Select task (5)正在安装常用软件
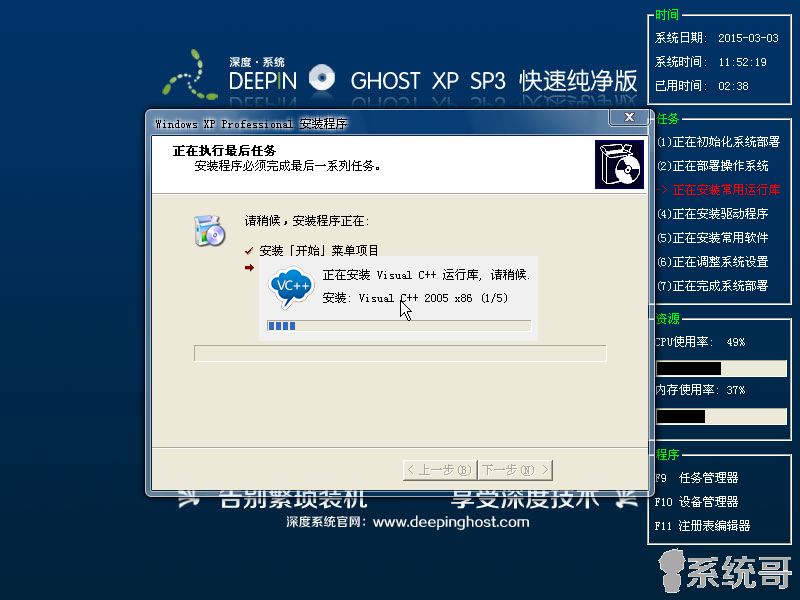 [x=713, y=238]
